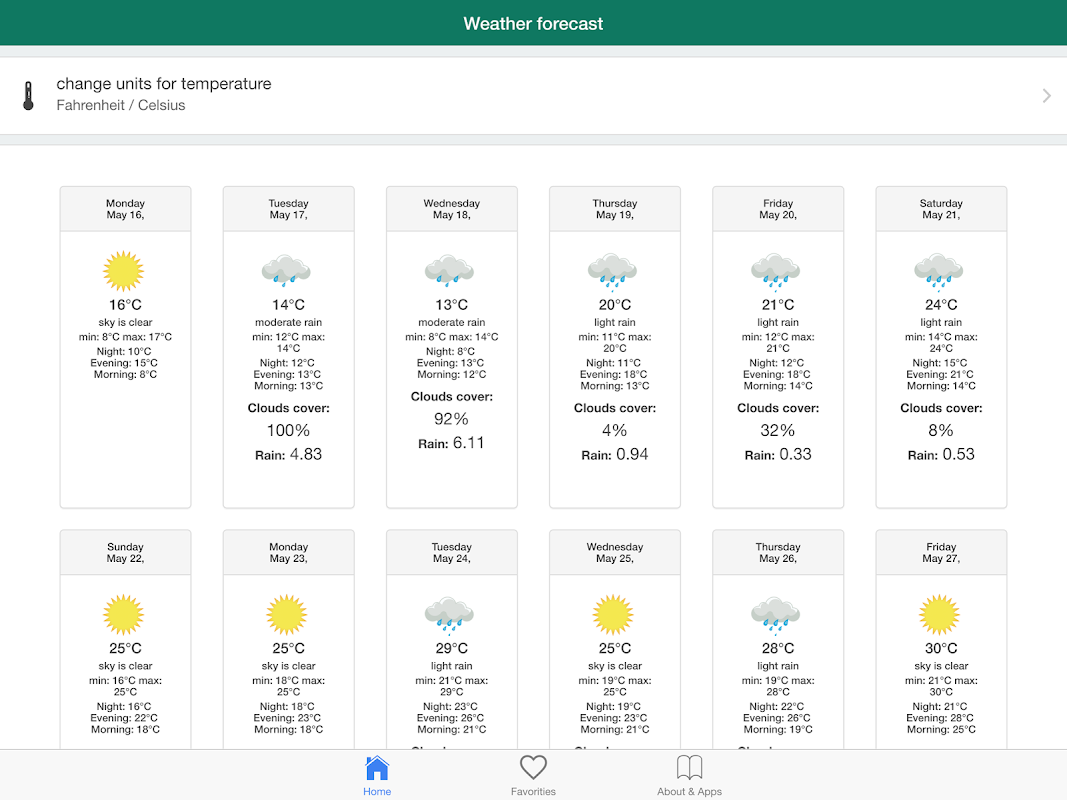
Task: Click the 30°C temperature reading
Action: [x=941, y=648]
